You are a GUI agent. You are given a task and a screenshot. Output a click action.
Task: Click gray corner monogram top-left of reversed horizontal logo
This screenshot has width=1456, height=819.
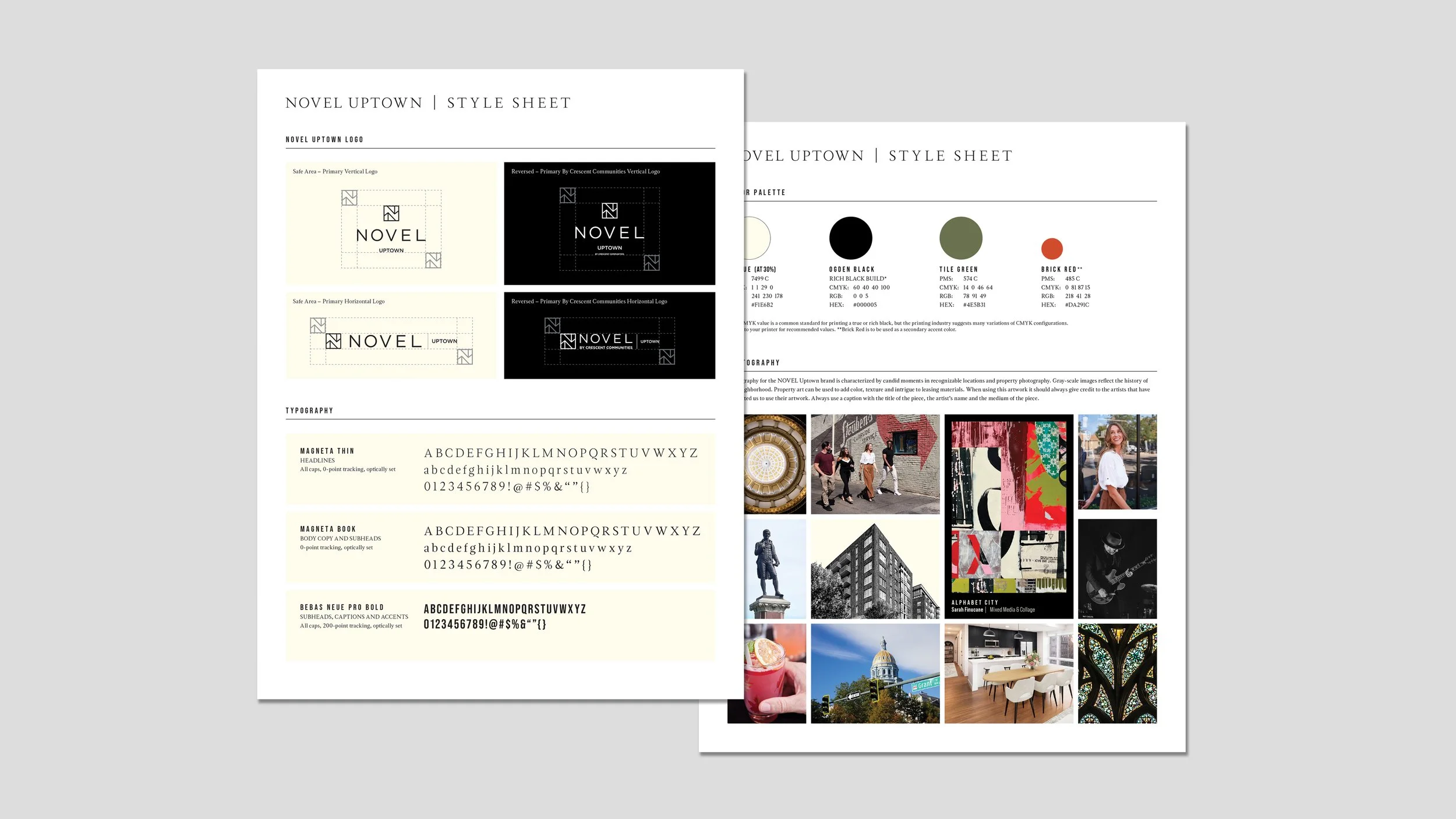tap(552, 325)
